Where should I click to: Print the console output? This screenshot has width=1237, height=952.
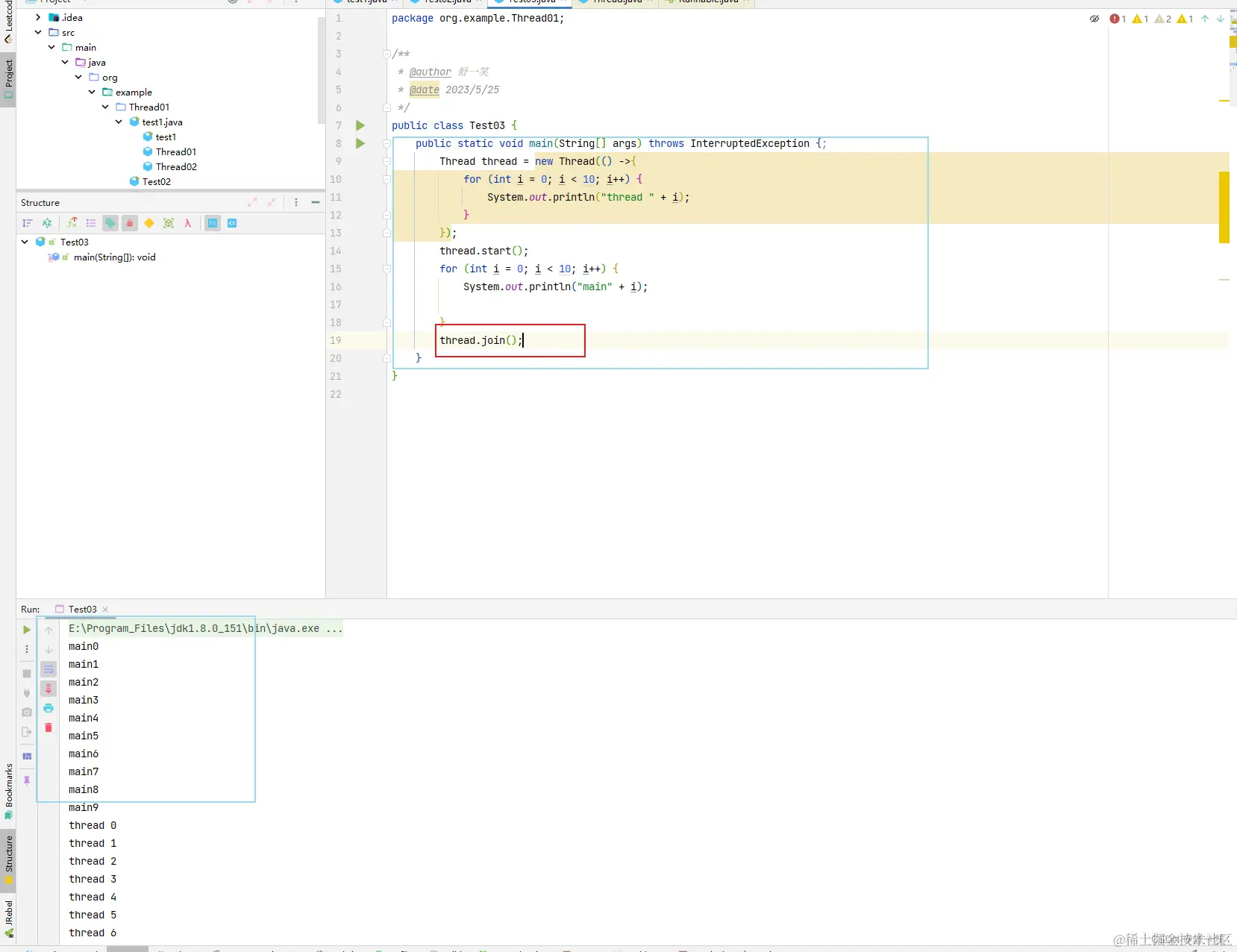click(x=48, y=708)
